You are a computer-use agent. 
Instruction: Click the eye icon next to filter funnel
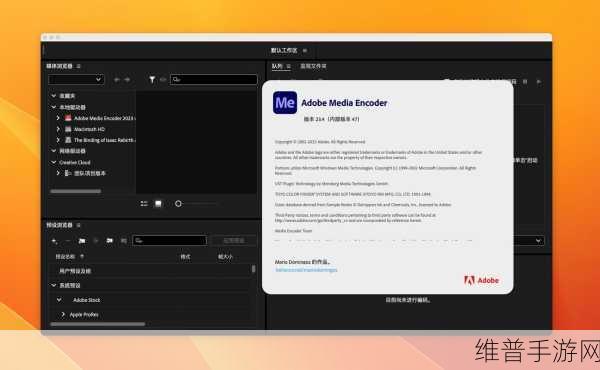point(163,80)
